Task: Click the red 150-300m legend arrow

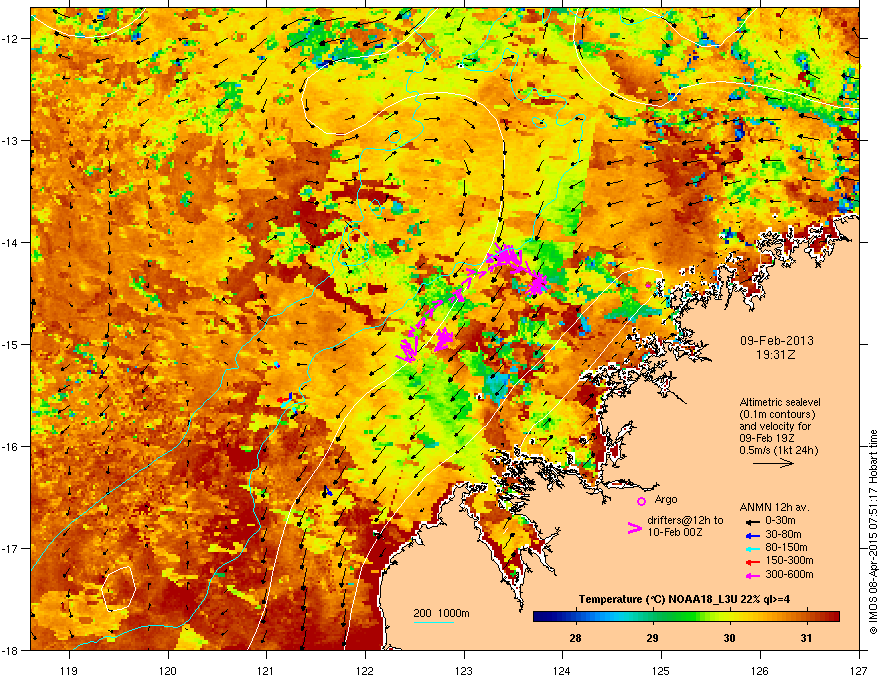Action: click(752, 562)
